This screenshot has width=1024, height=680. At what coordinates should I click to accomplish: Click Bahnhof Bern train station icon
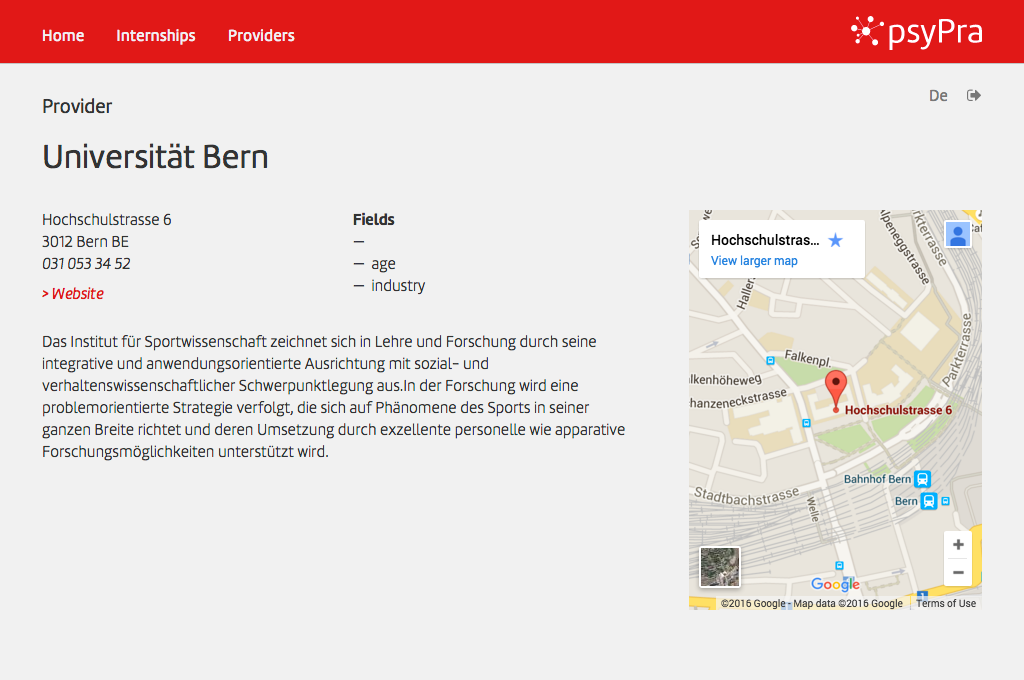tap(922, 479)
